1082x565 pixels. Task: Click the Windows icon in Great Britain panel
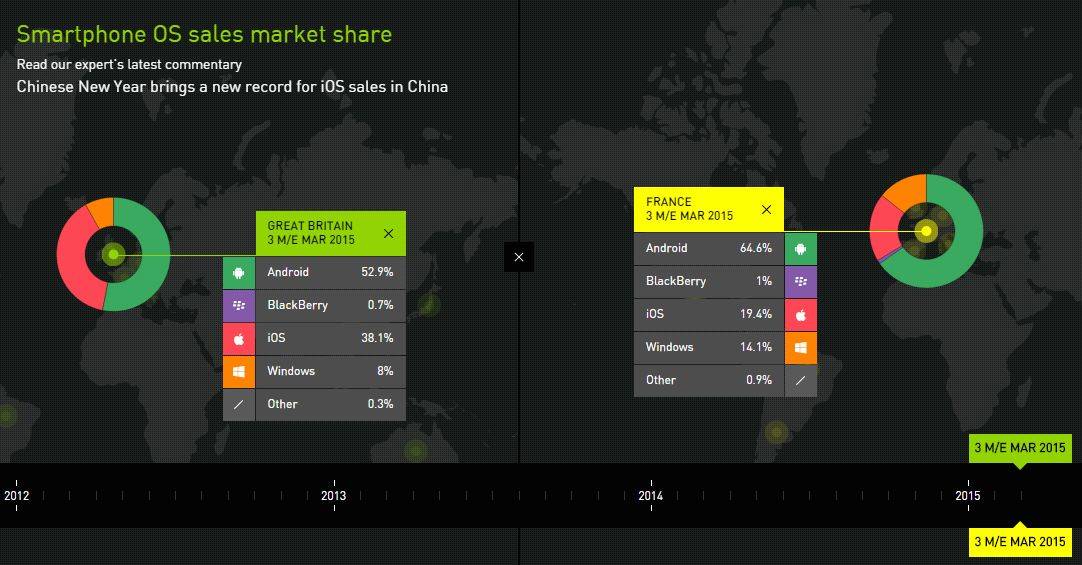coord(239,371)
